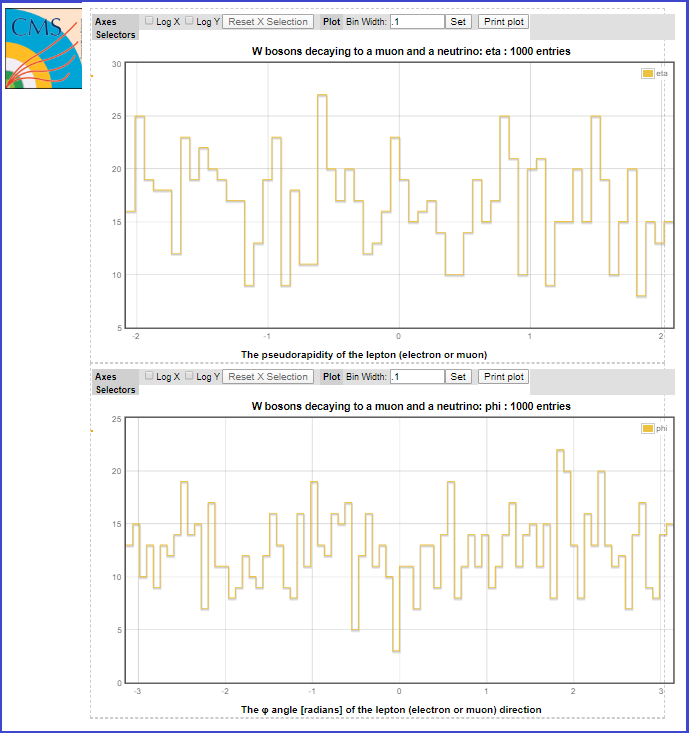The image size is (689, 733).
Task: Click the phi legend label text
Action: point(661,429)
